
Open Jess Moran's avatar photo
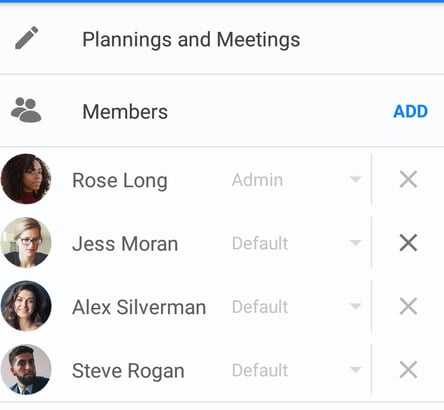click(x=26, y=242)
